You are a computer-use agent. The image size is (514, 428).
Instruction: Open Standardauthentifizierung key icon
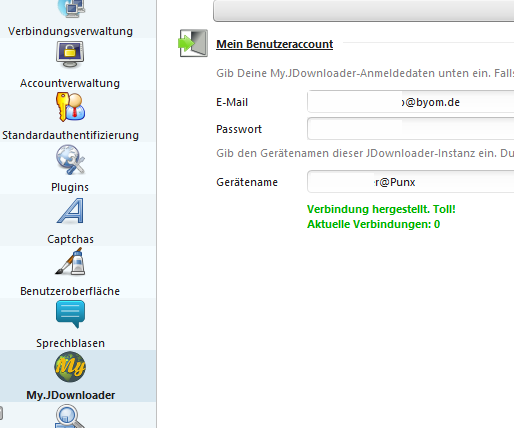[70, 107]
